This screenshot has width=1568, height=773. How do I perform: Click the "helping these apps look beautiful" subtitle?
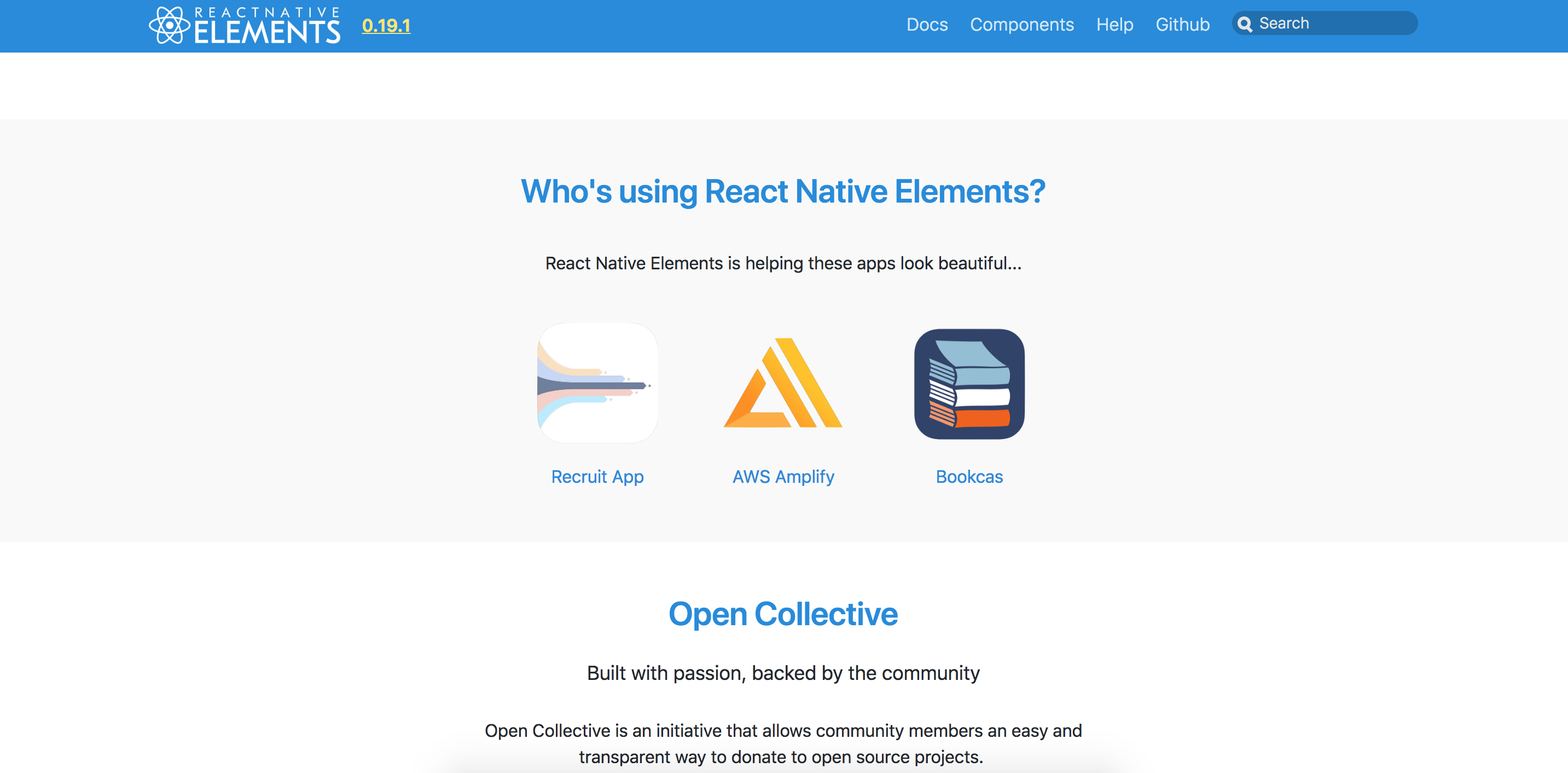(783, 263)
